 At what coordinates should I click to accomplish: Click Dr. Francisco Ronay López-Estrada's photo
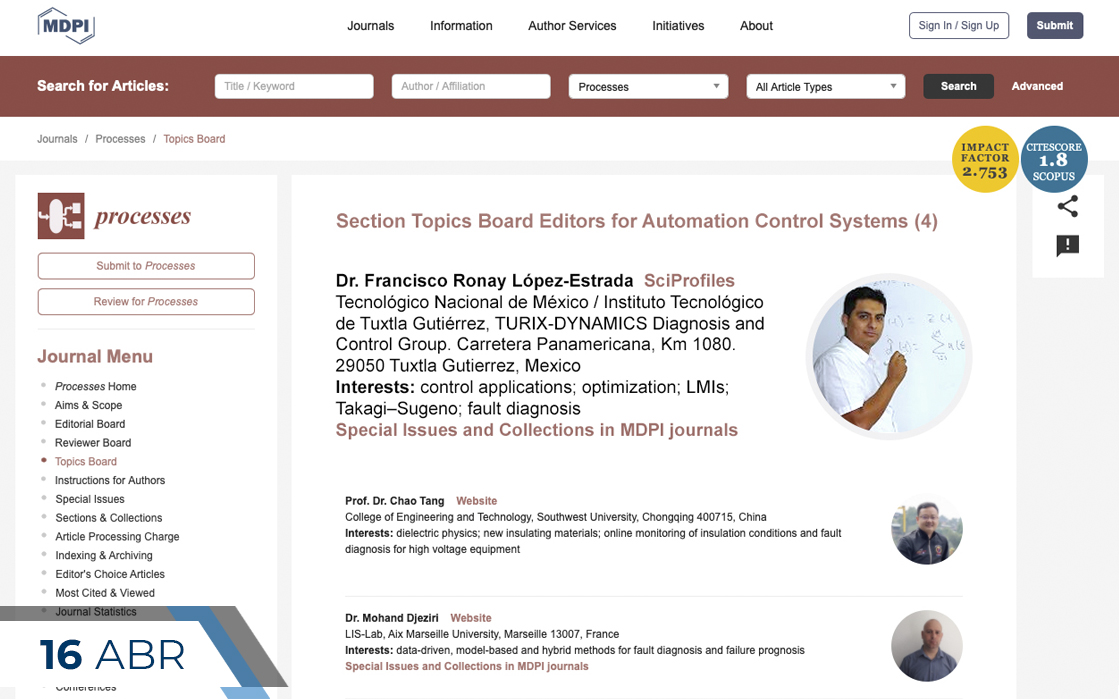point(889,356)
